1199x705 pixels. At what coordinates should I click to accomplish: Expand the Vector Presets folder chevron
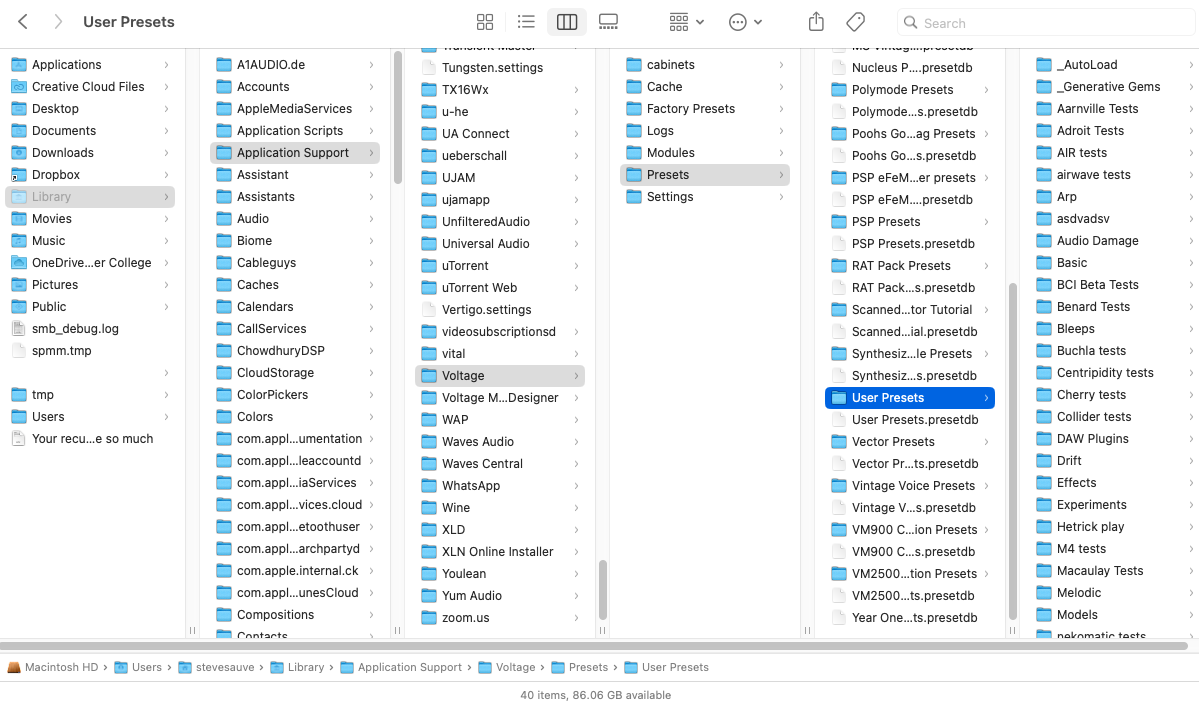pos(986,442)
